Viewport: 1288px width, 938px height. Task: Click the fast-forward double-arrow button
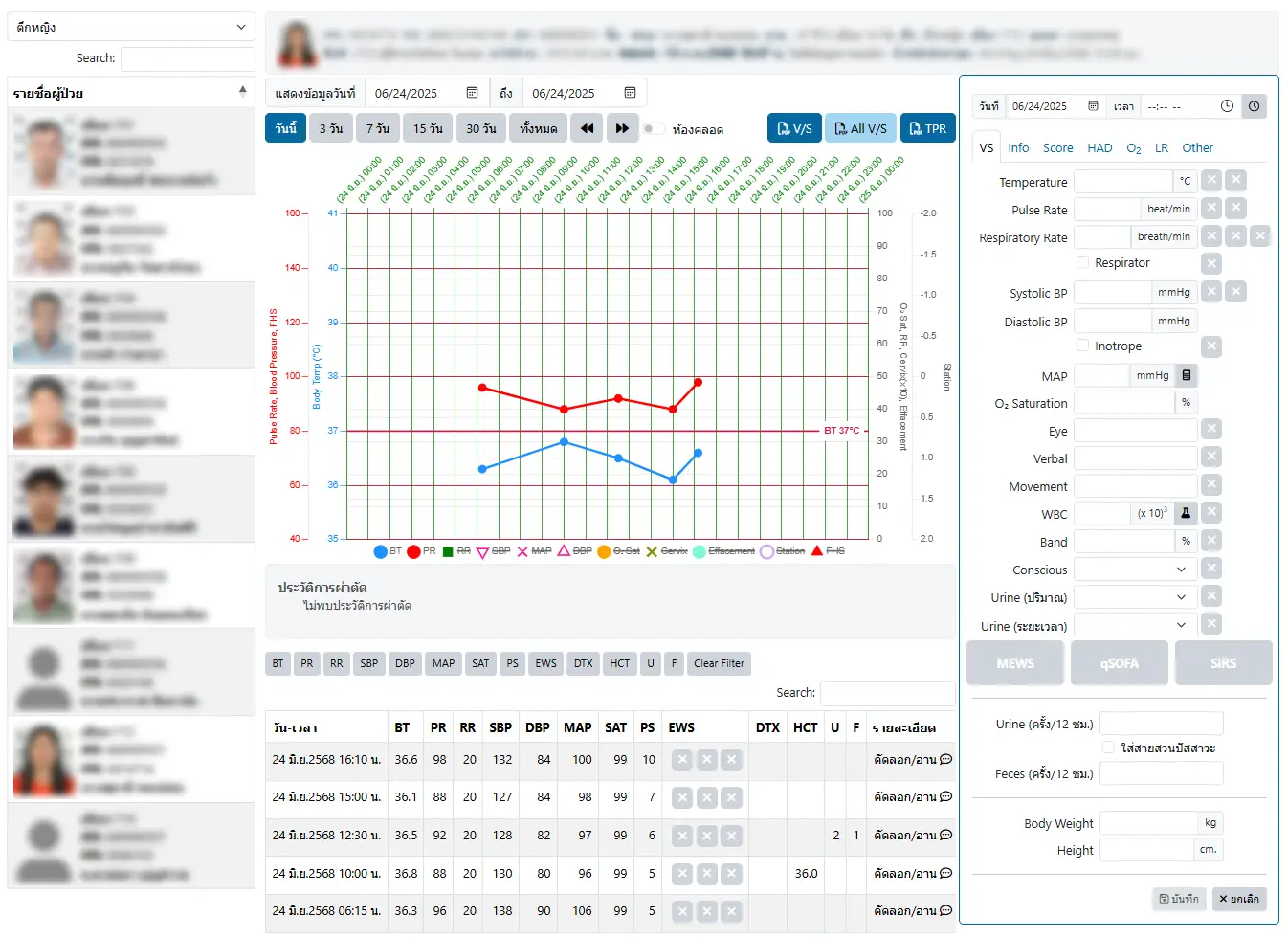622,128
